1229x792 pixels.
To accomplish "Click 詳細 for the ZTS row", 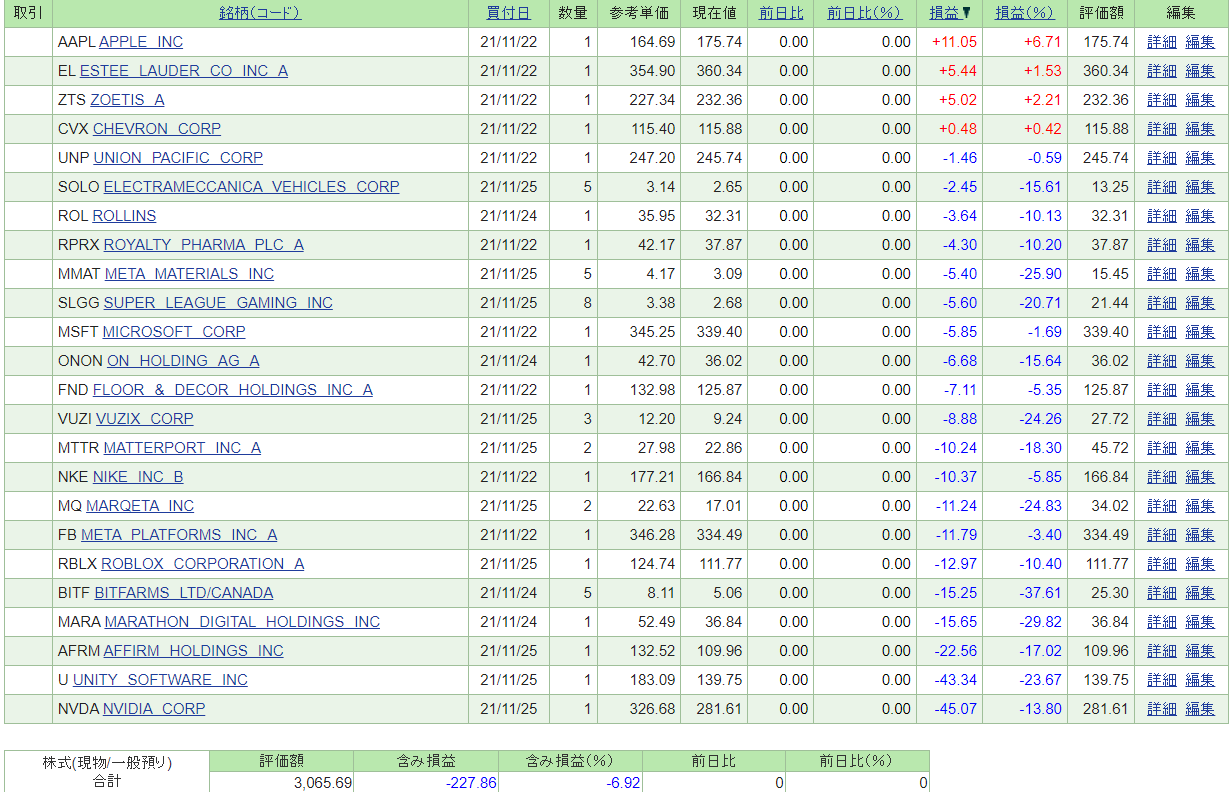I will tap(1162, 100).
